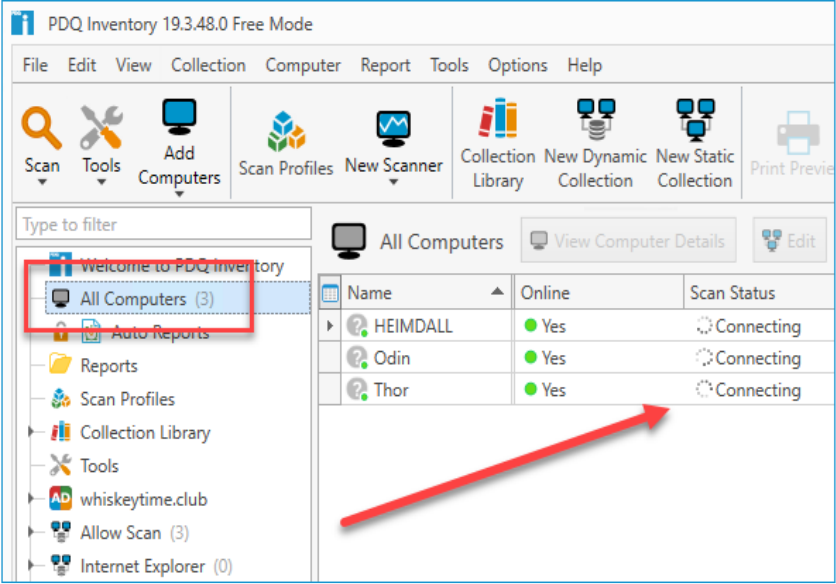
Task: Open the Tools menu in menu bar
Action: [449, 65]
